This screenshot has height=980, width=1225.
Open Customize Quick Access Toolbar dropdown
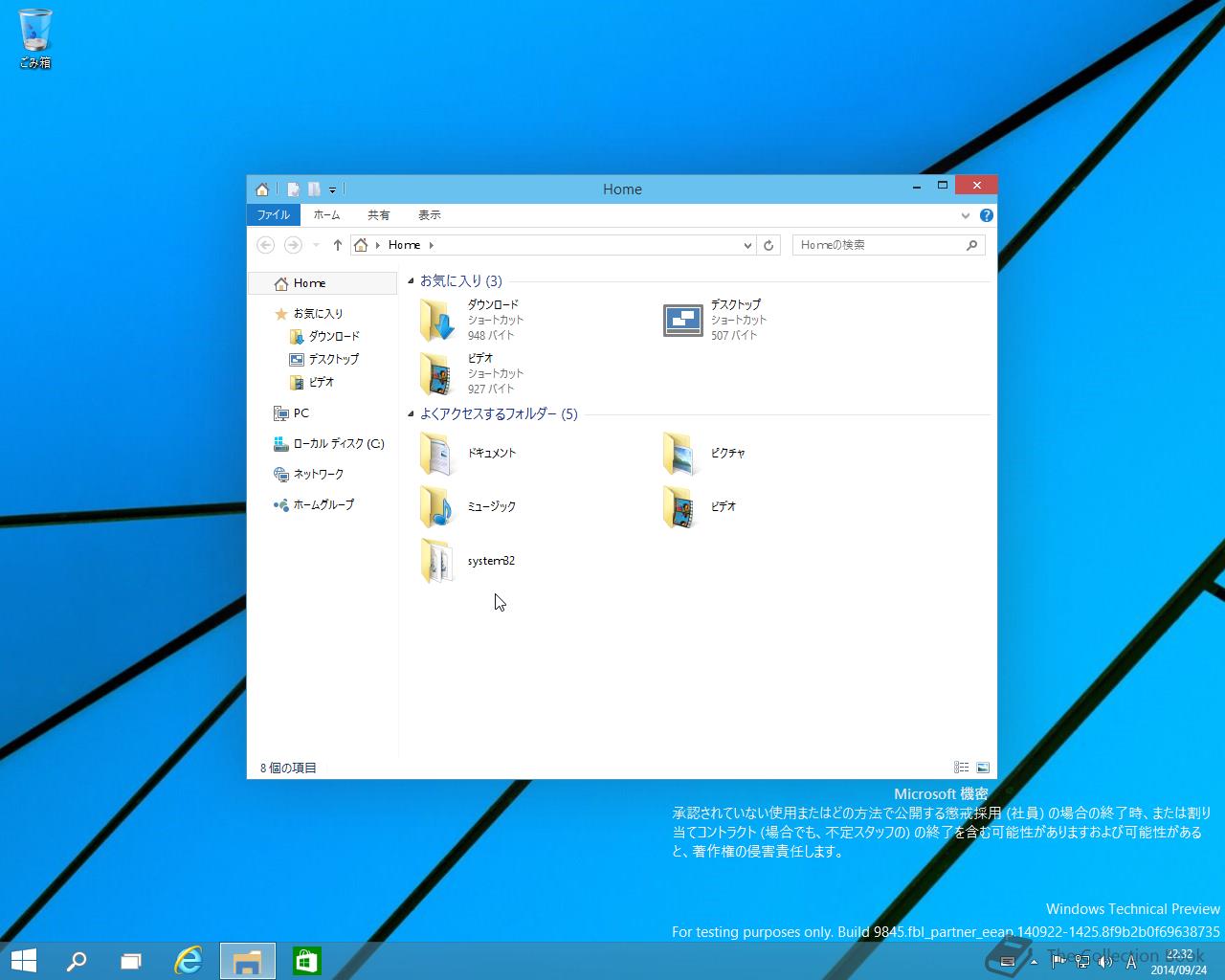pos(332,189)
